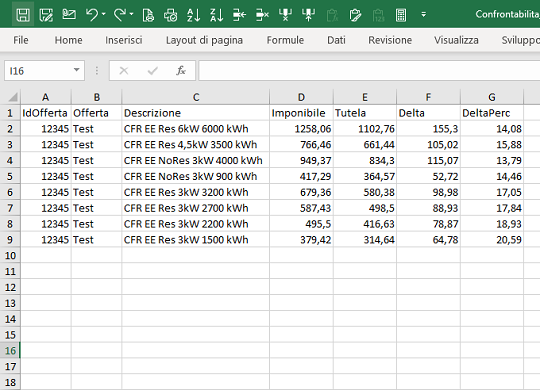Open the Layout di pagina tab

(x=204, y=40)
